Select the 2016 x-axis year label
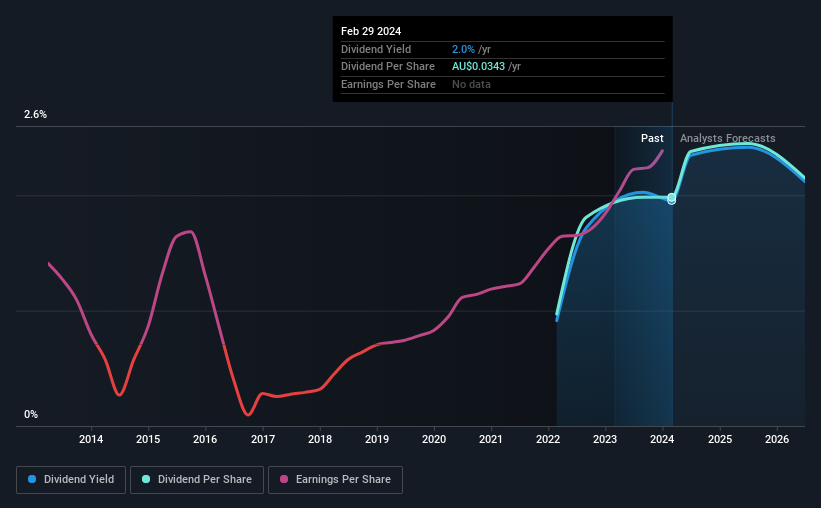The height and width of the screenshot is (508, 821). tap(205, 439)
